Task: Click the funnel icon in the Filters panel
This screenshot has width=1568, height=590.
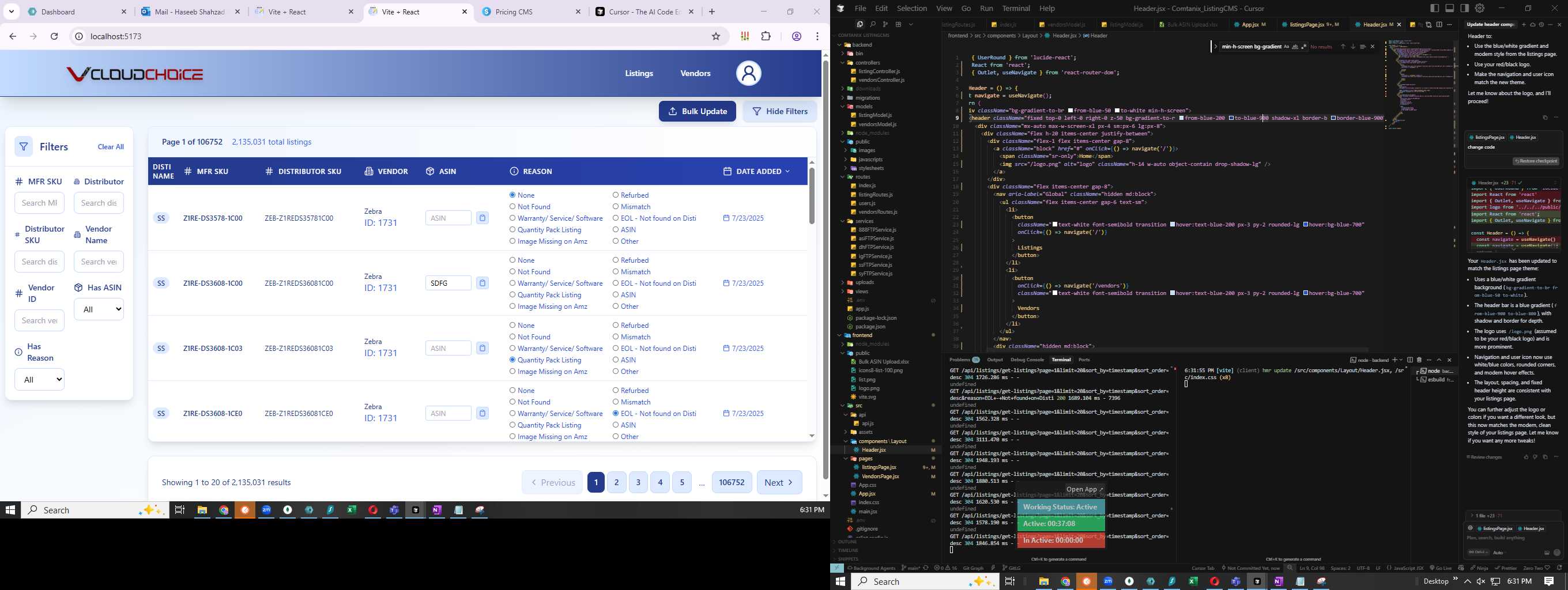Action: coord(23,146)
